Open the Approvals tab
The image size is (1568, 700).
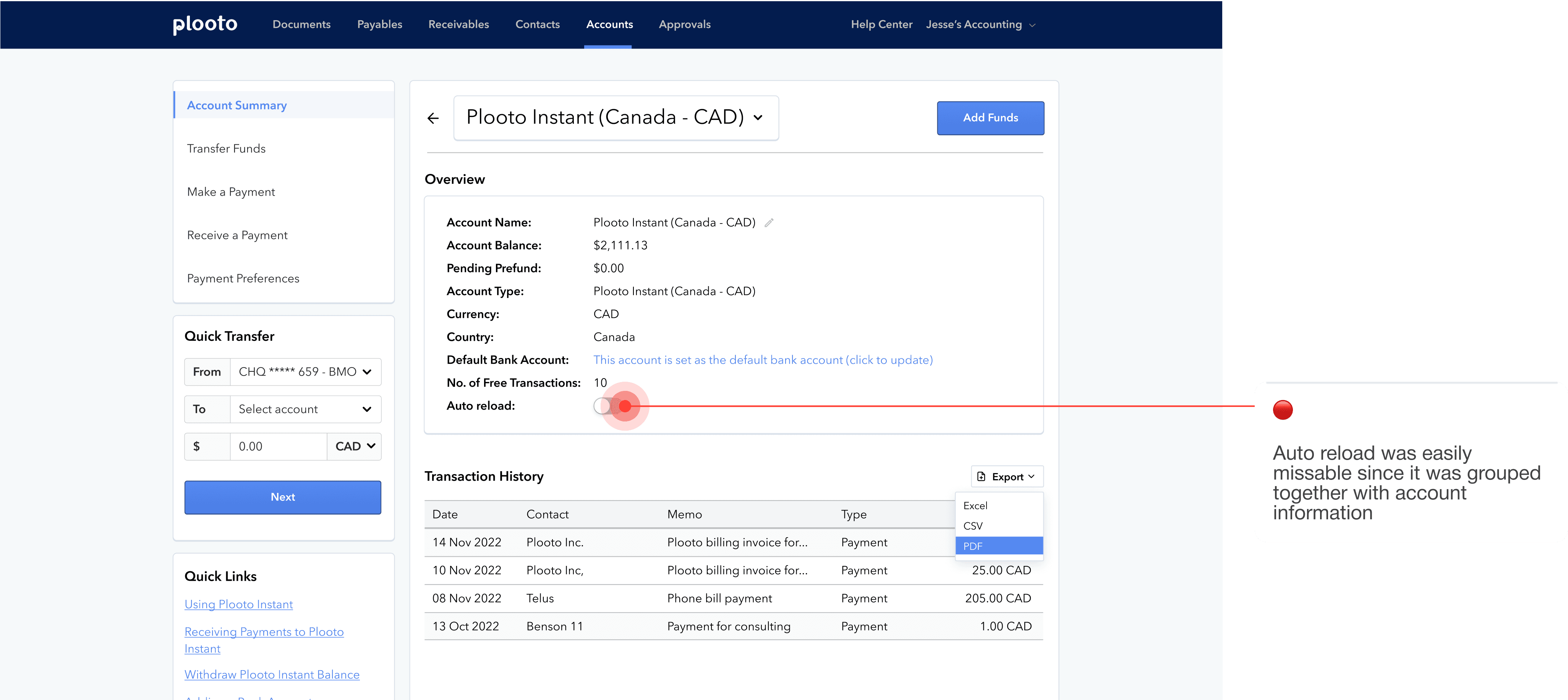coord(684,24)
